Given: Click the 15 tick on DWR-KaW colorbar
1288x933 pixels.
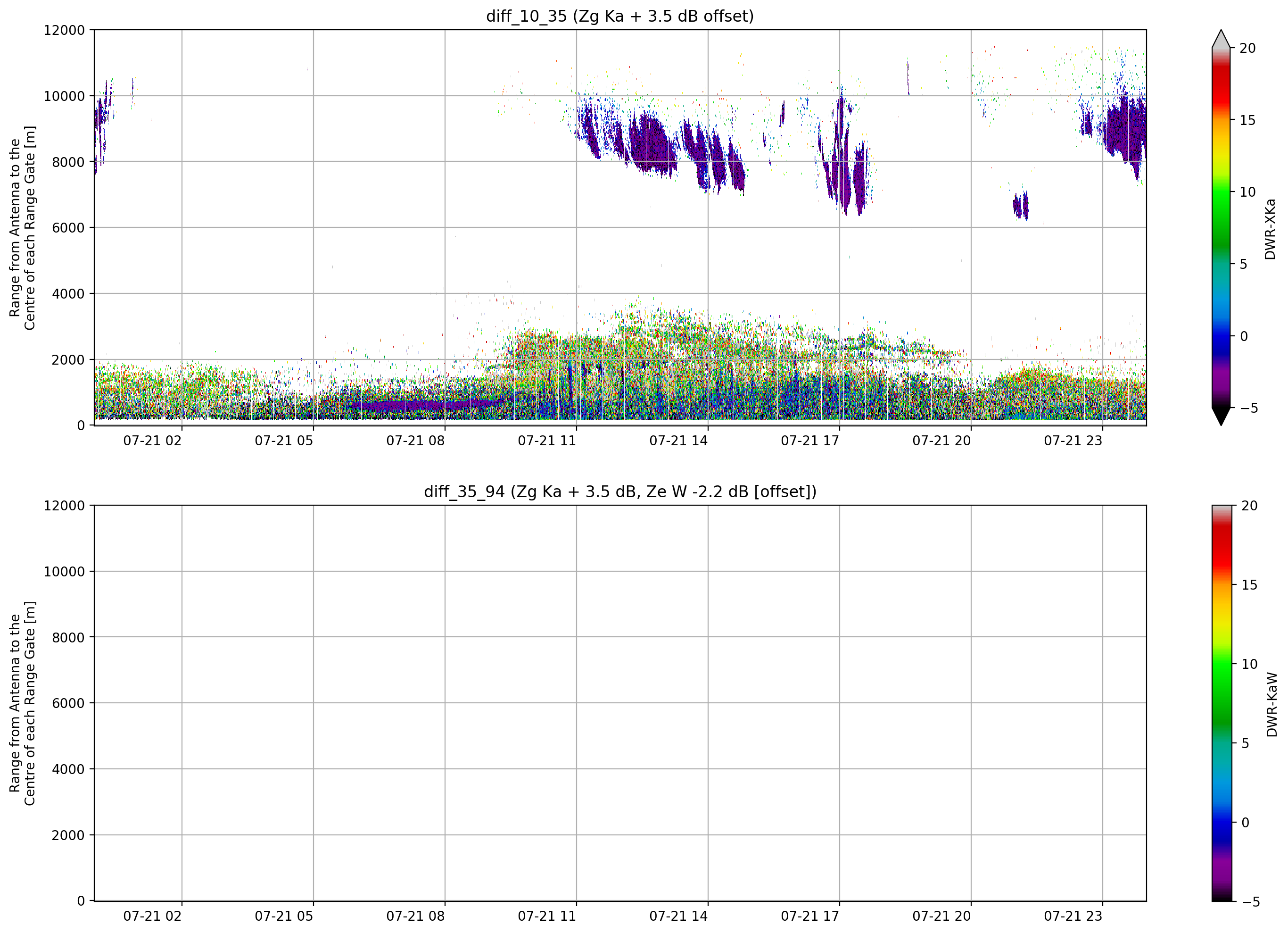Looking at the screenshot, I should point(1249,585).
